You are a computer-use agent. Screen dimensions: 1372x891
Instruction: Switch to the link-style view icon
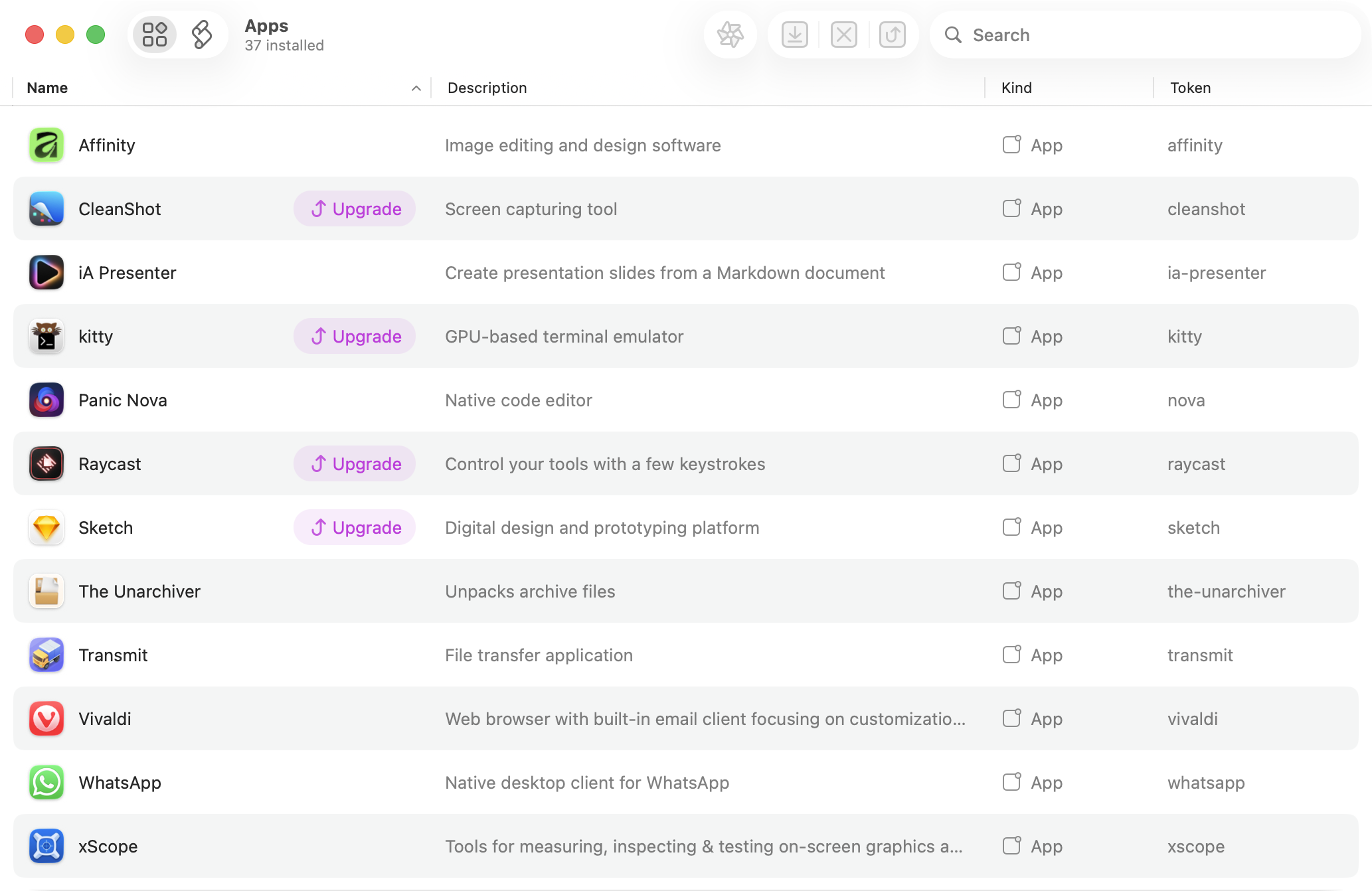[201, 35]
